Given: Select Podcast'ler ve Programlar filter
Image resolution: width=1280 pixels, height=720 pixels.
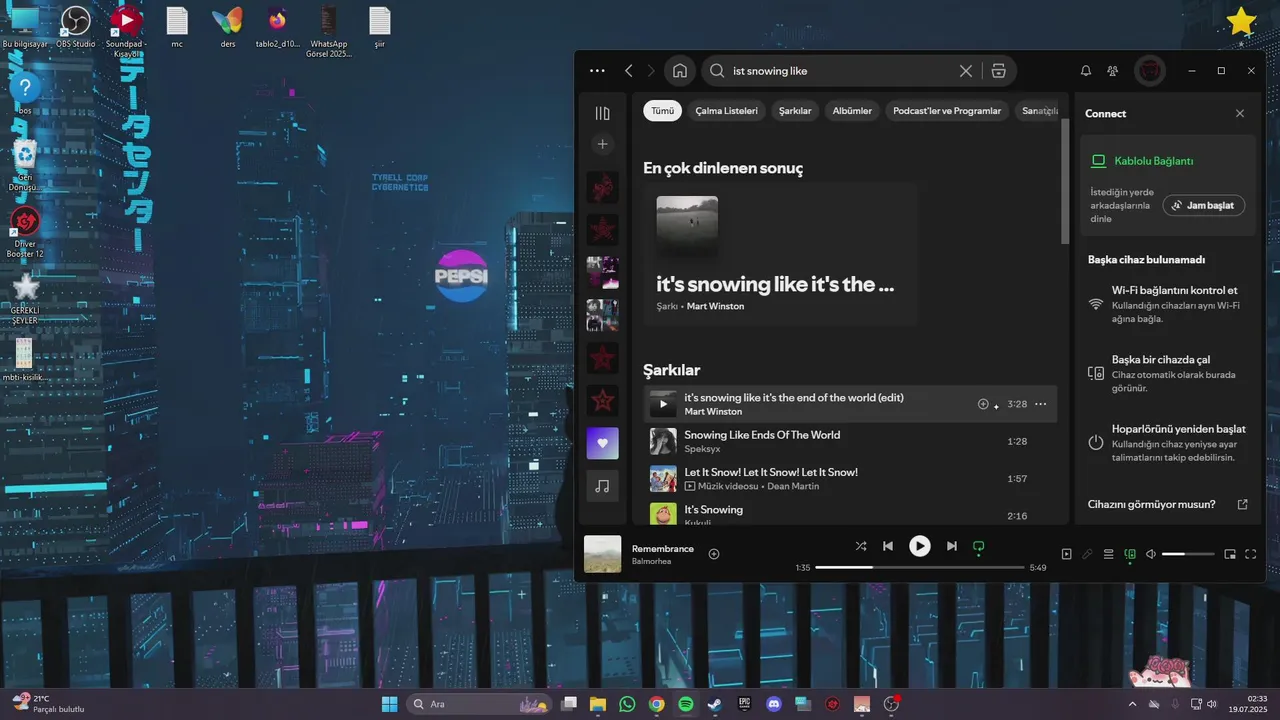Looking at the screenshot, I should tap(947, 111).
